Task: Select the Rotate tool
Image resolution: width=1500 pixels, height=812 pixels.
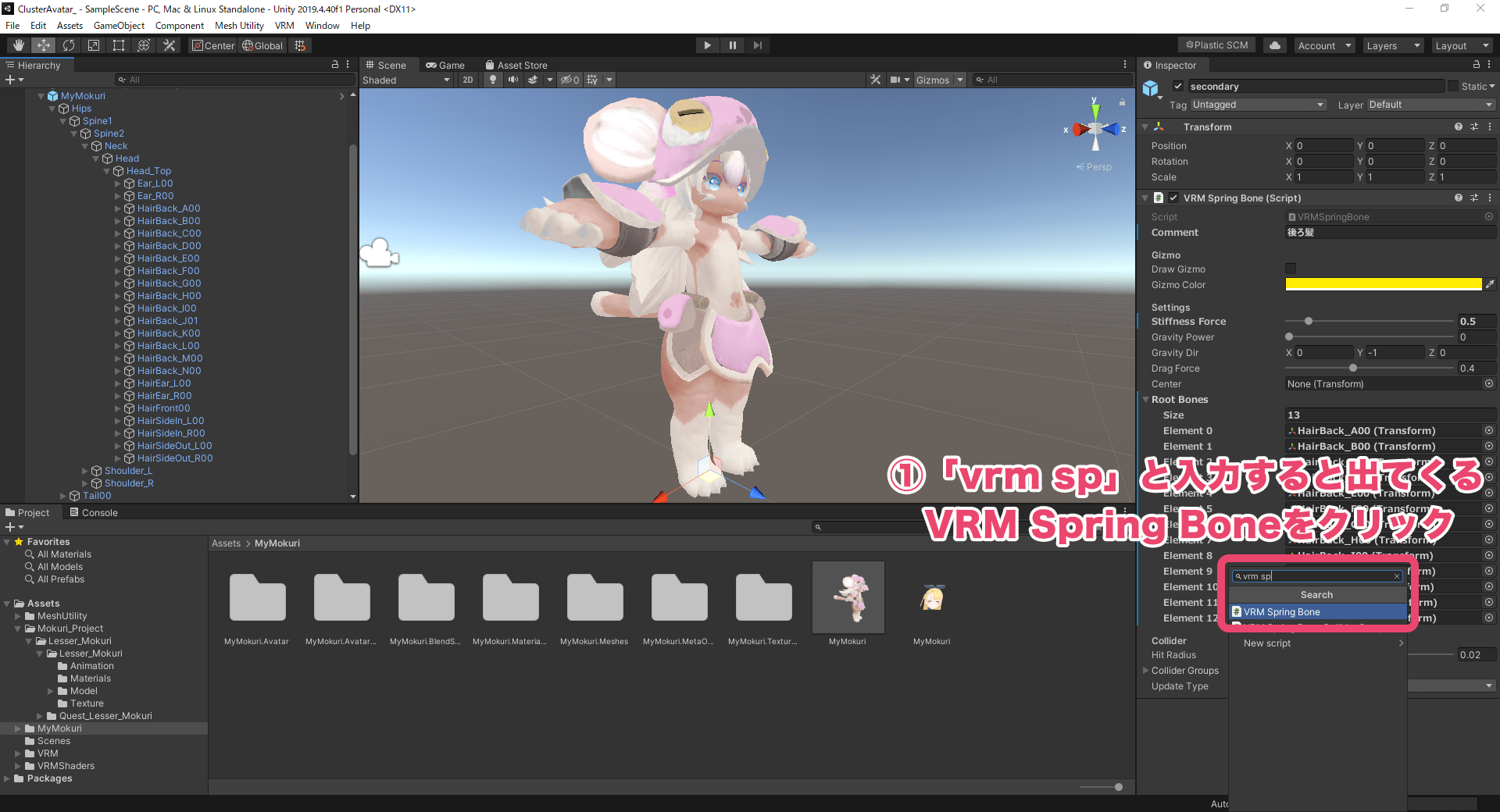Action: coord(69,45)
